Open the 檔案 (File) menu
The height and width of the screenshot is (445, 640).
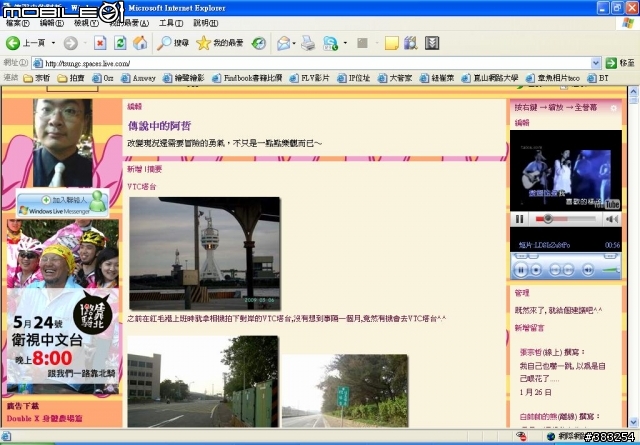coord(18,23)
